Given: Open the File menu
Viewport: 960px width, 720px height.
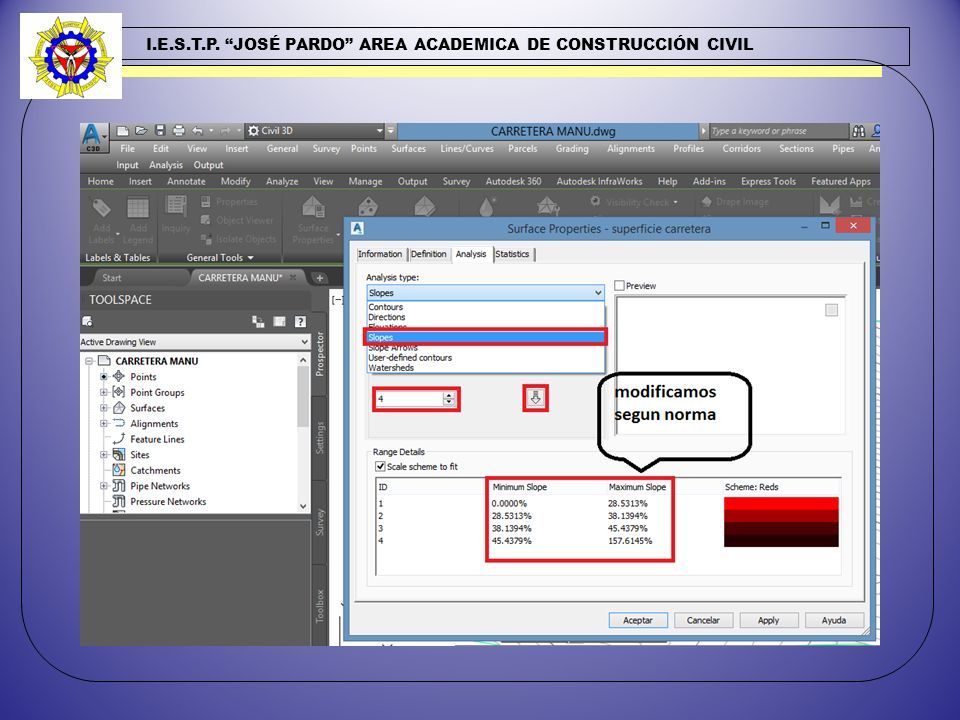Looking at the screenshot, I should pyautogui.click(x=127, y=149).
